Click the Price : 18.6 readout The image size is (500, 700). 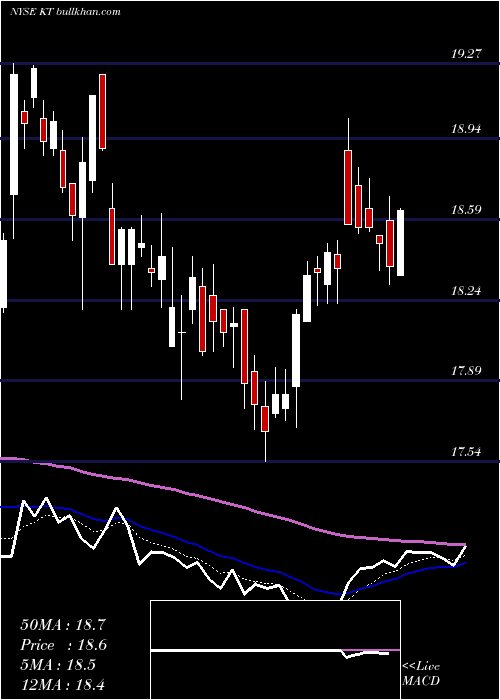tap(64, 645)
